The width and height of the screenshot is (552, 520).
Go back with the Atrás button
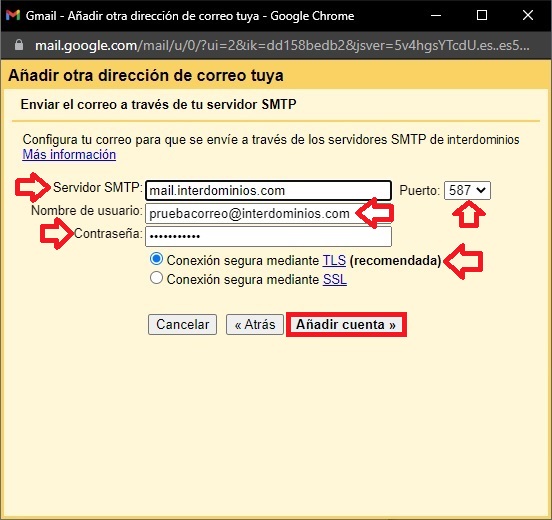pyautogui.click(x=255, y=324)
